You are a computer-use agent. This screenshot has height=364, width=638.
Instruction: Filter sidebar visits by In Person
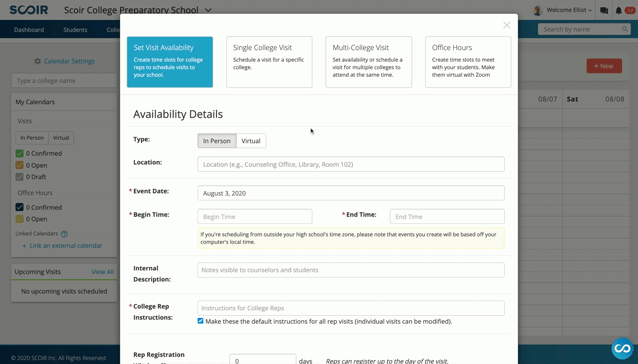[32, 137]
